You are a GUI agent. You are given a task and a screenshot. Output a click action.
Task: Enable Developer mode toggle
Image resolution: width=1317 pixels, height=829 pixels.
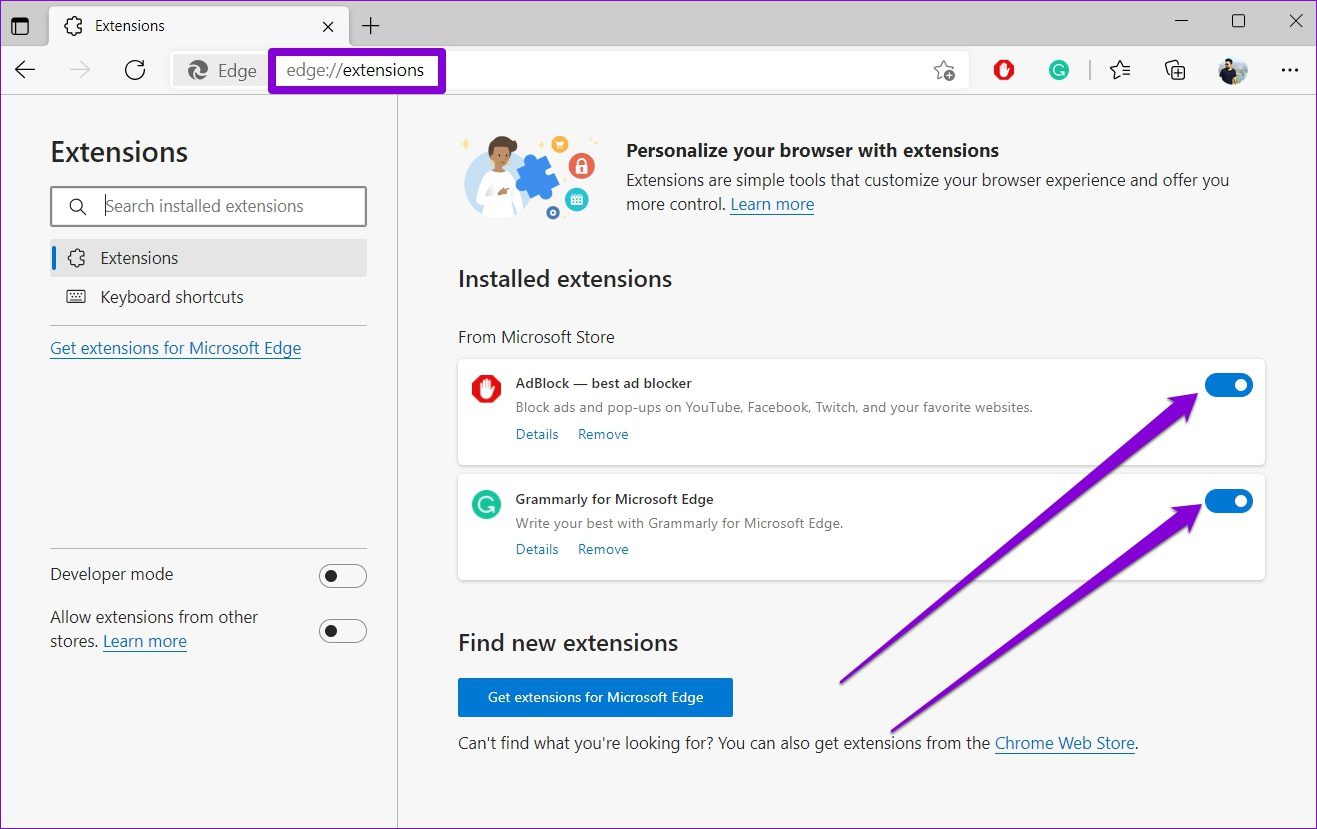tap(343, 576)
